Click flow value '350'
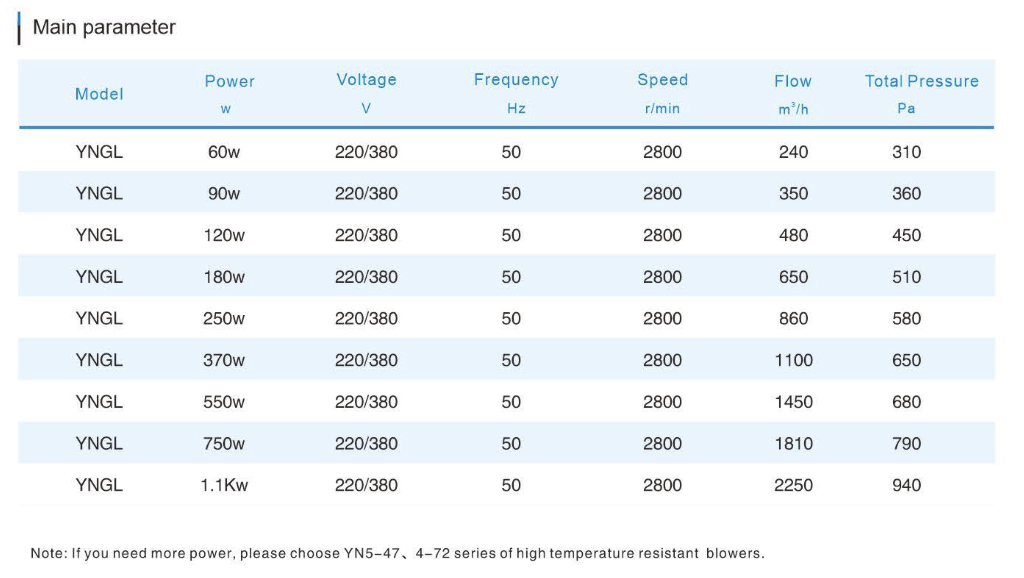Viewport: 1024px width, 578px height. pyautogui.click(x=793, y=194)
